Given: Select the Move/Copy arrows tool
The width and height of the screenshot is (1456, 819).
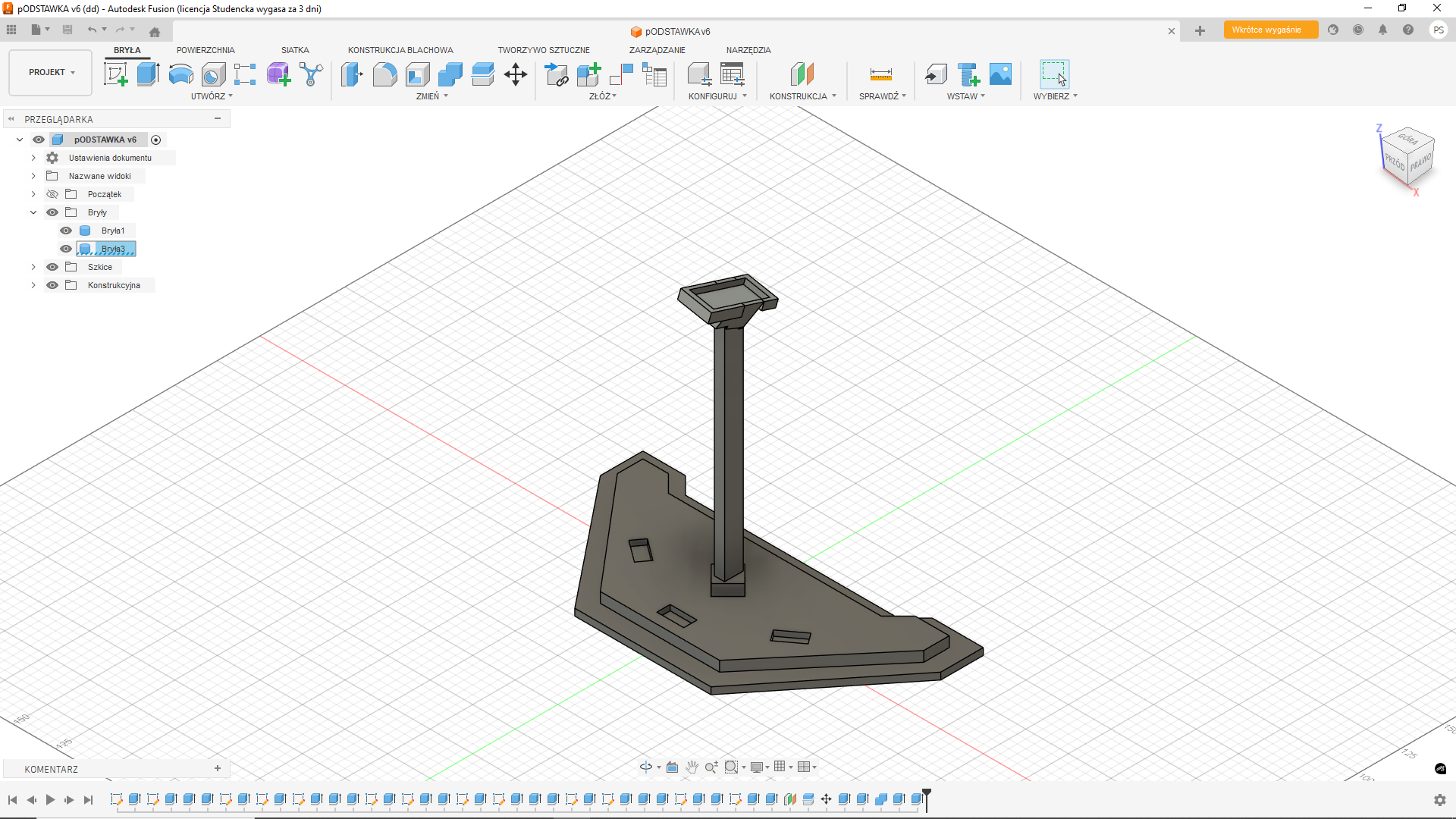Looking at the screenshot, I should click(x=516, y=74).
